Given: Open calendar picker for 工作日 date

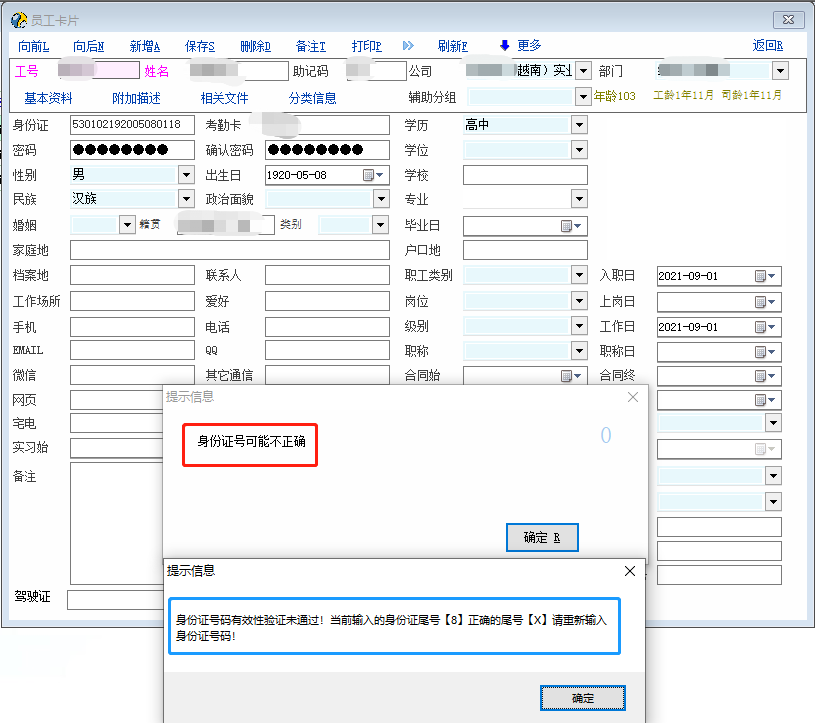Looking at the screenshot, I should pos(765,327).
